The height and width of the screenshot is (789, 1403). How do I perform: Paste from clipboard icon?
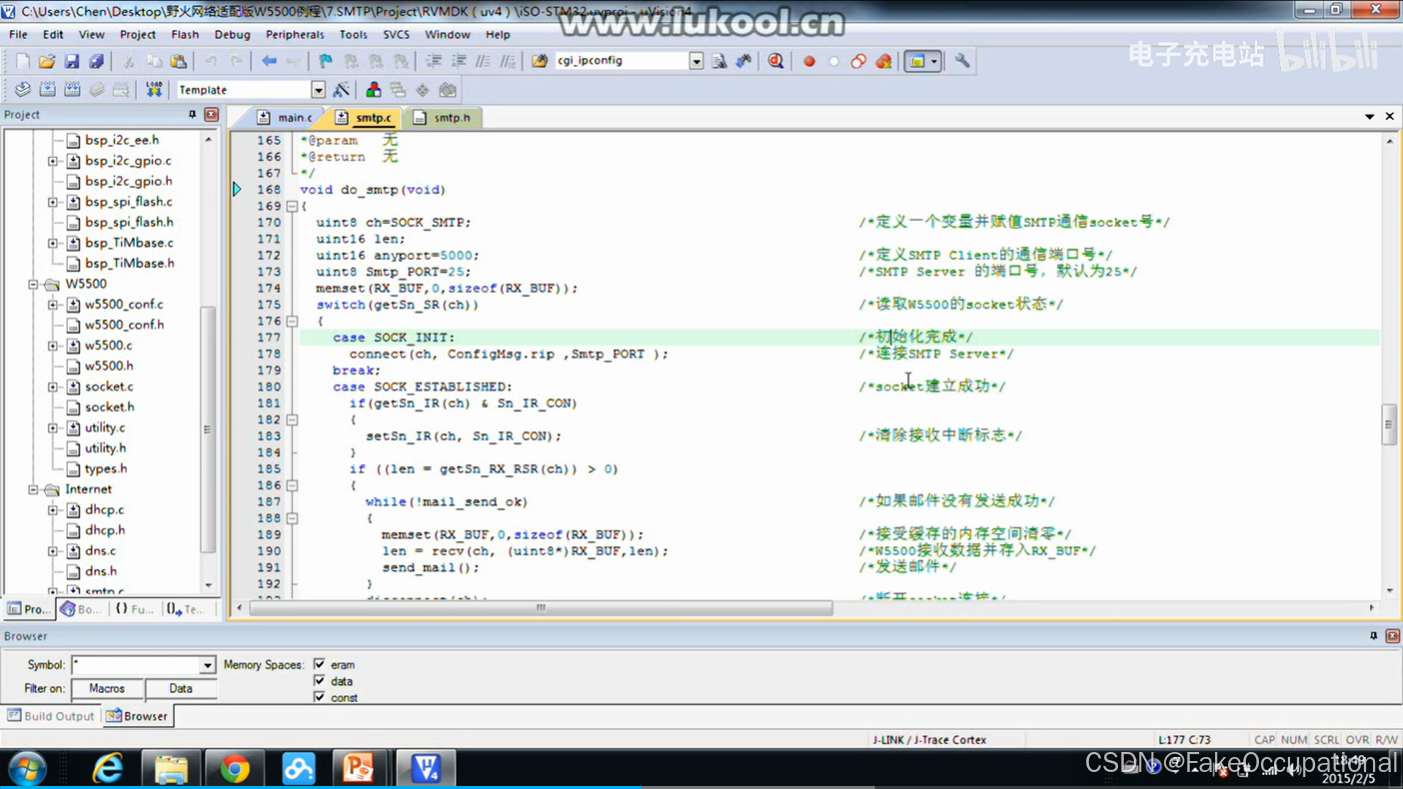[x=178, y=61]
